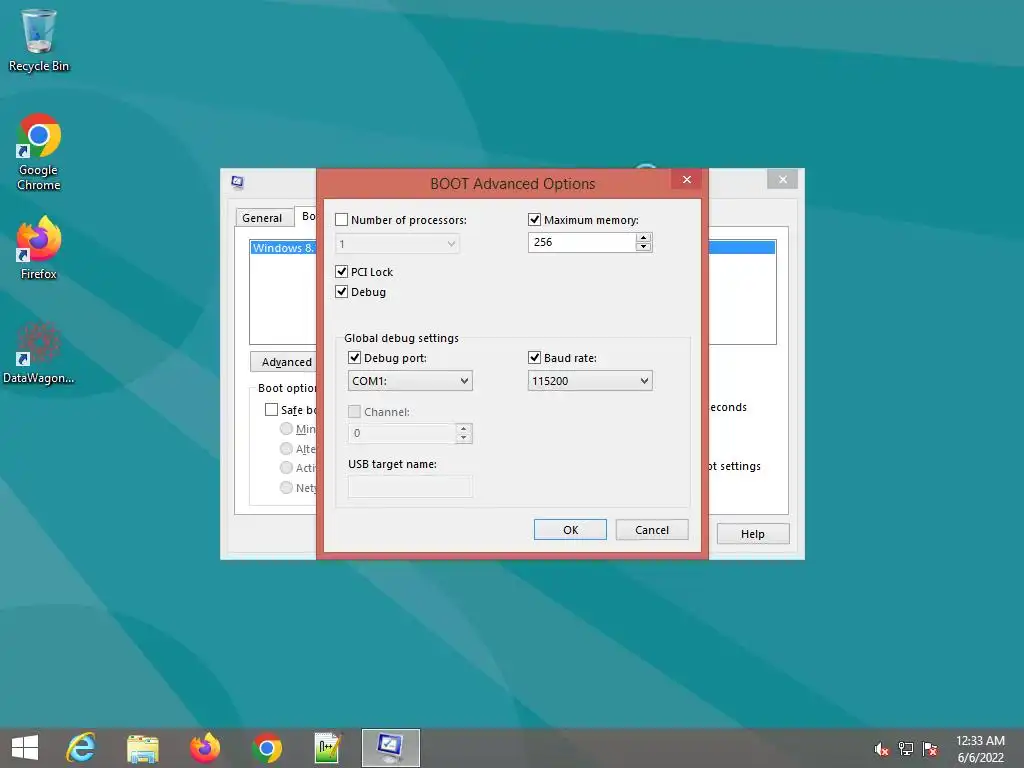
Task: Open the COM1 debug port dropdown
Action: (x=410, y=381)
